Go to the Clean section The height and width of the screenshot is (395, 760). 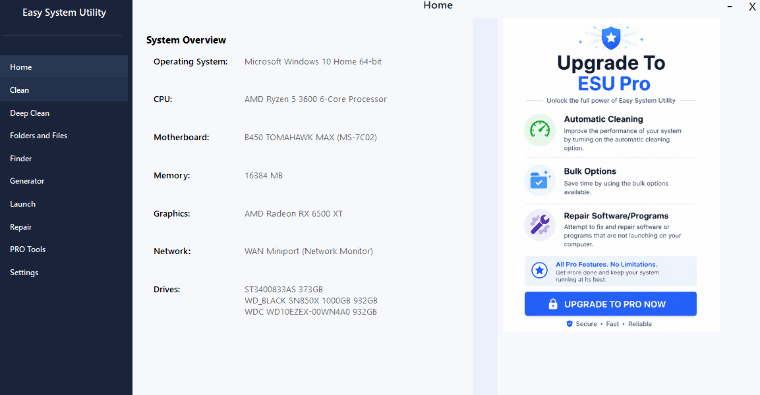(64, 90)
